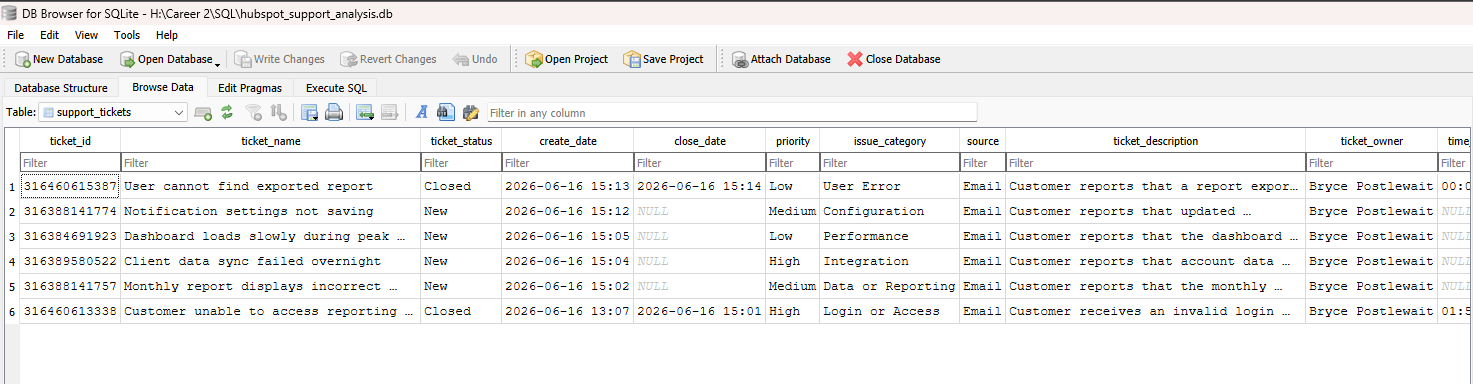1473x384 pixels.
Task: Click the Write Changes toolbar item
Action: click(x=279, y=59)
